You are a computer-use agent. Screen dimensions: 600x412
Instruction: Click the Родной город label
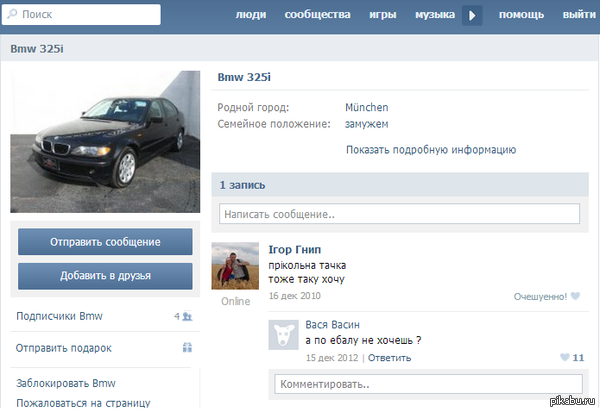click(x=253, y=107)
